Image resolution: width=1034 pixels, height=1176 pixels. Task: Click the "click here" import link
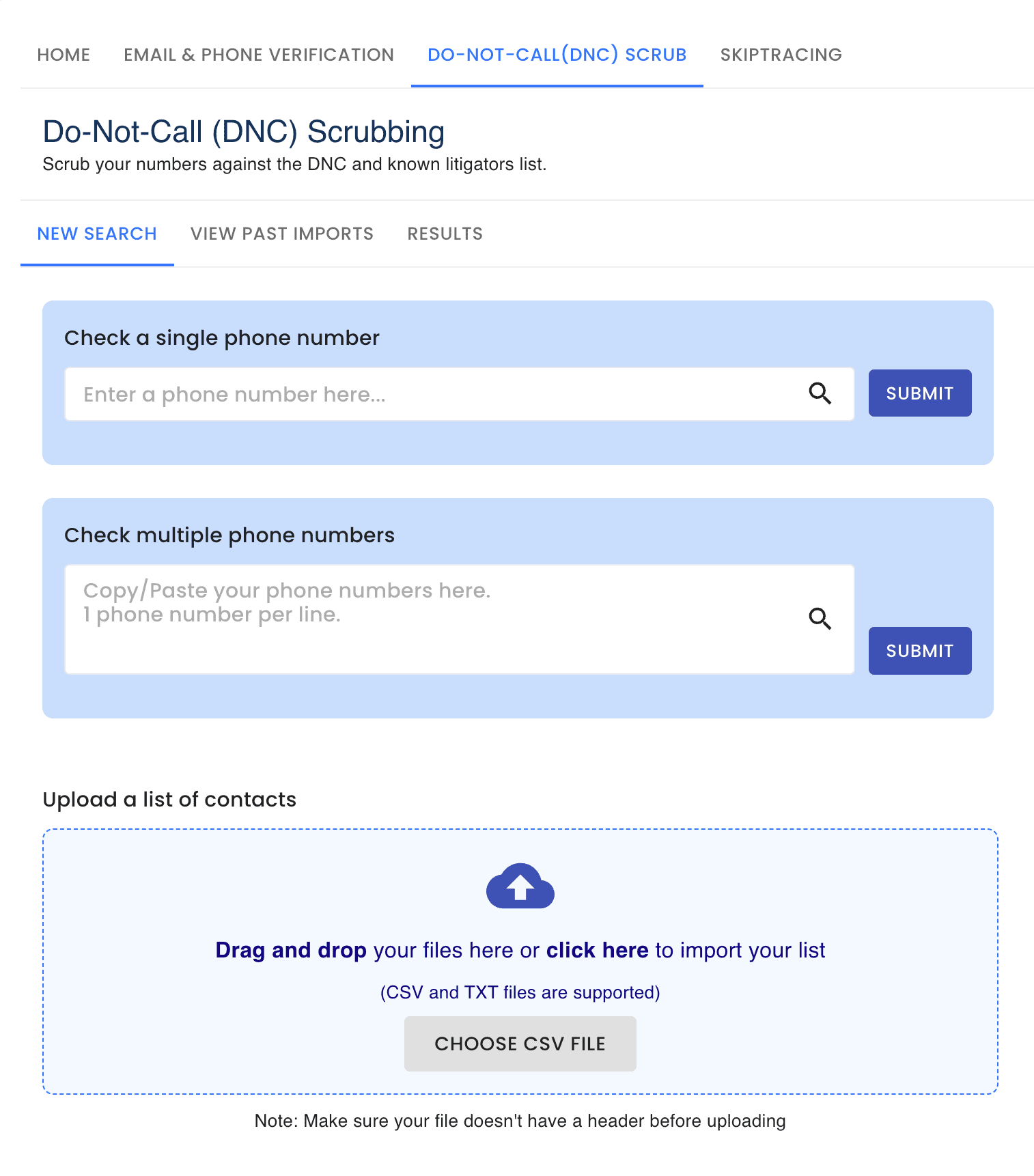[x=597, y=950]
